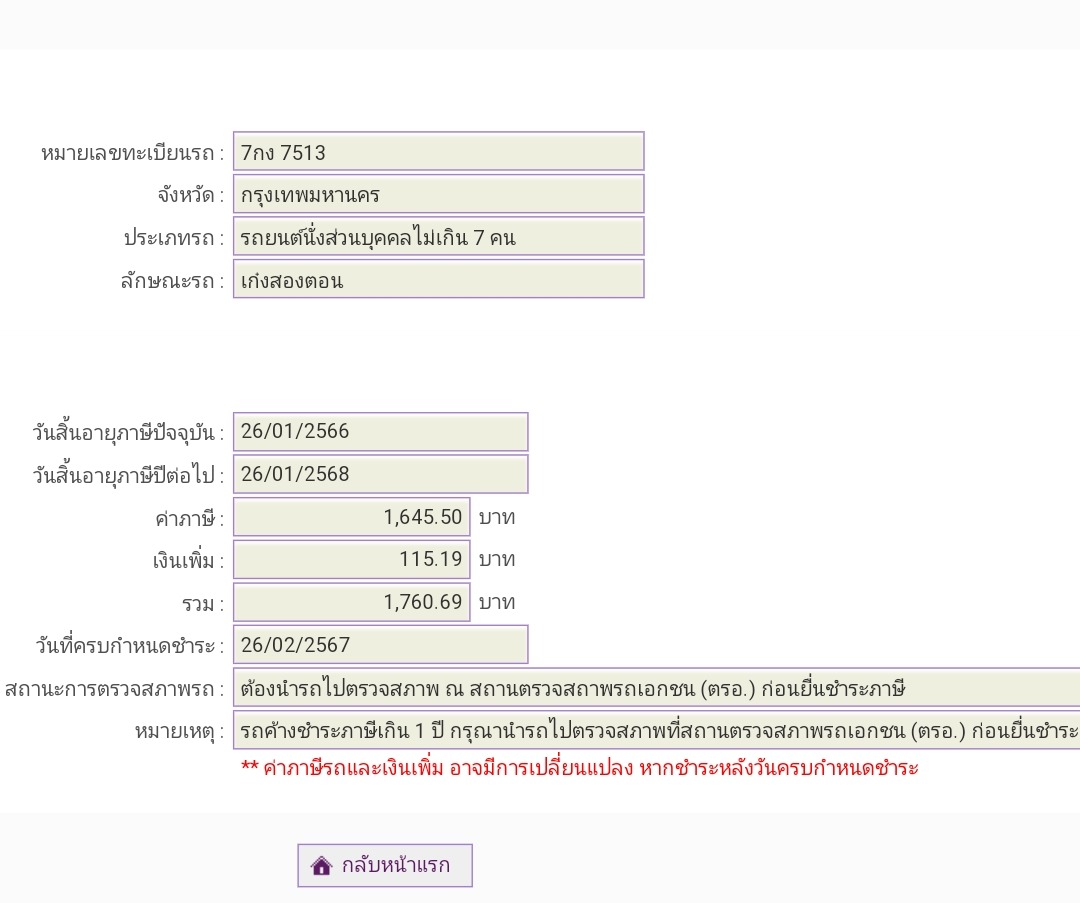Click the label ลักษณะรถ

click(172, 281)
